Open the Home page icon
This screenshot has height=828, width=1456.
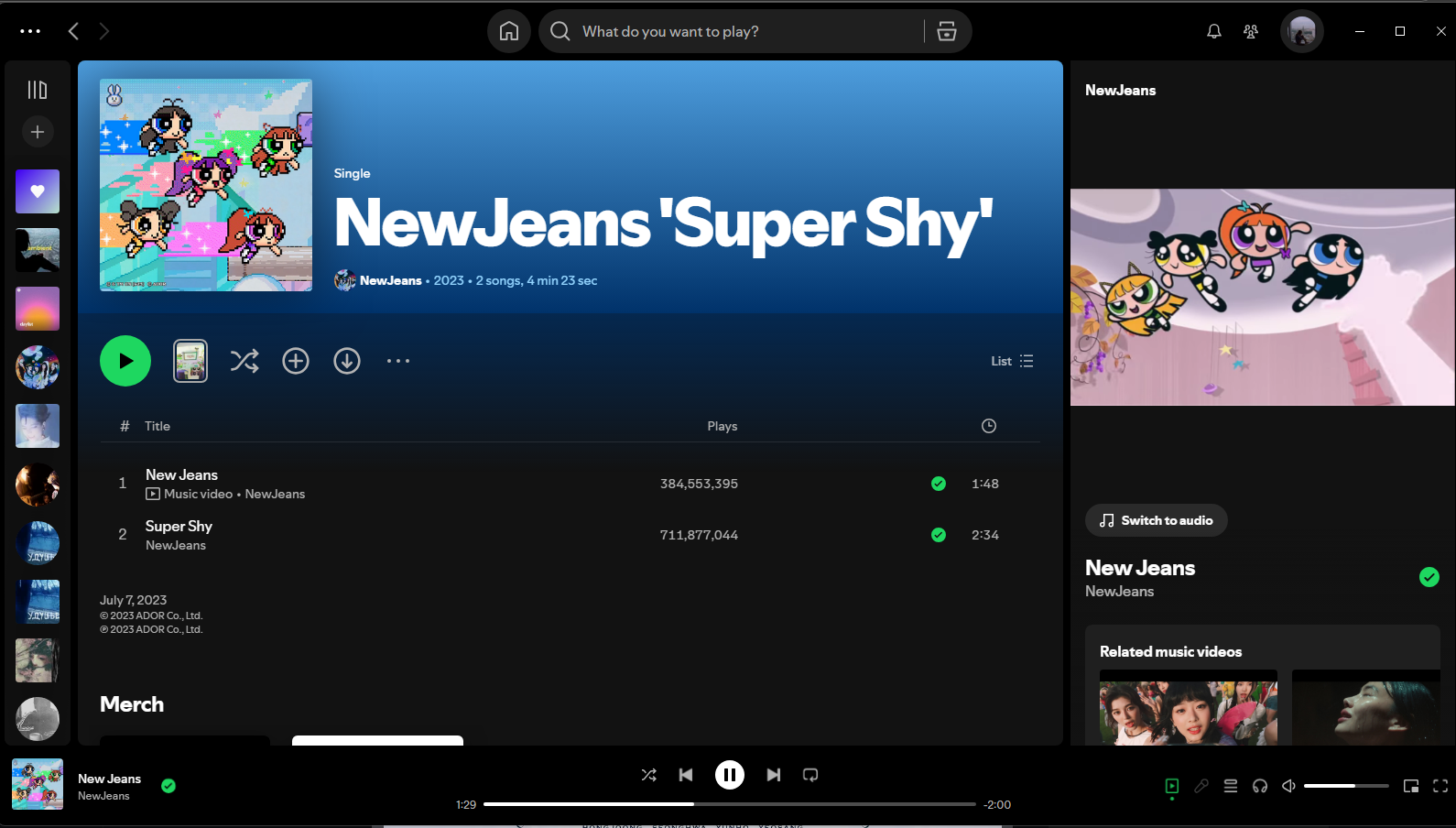click(509, 31)
